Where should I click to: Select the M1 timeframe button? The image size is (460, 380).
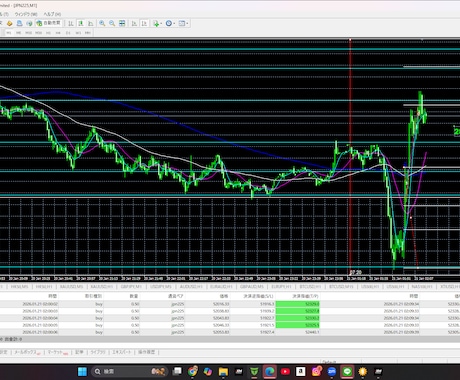9,33
